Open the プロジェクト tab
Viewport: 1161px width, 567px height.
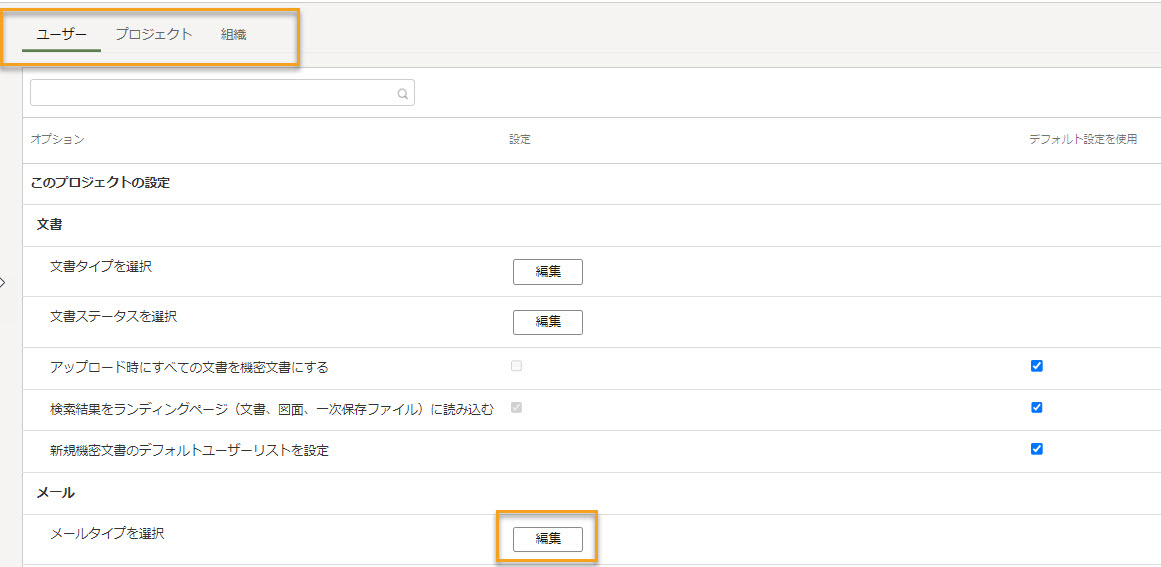[x=154, y=34]
